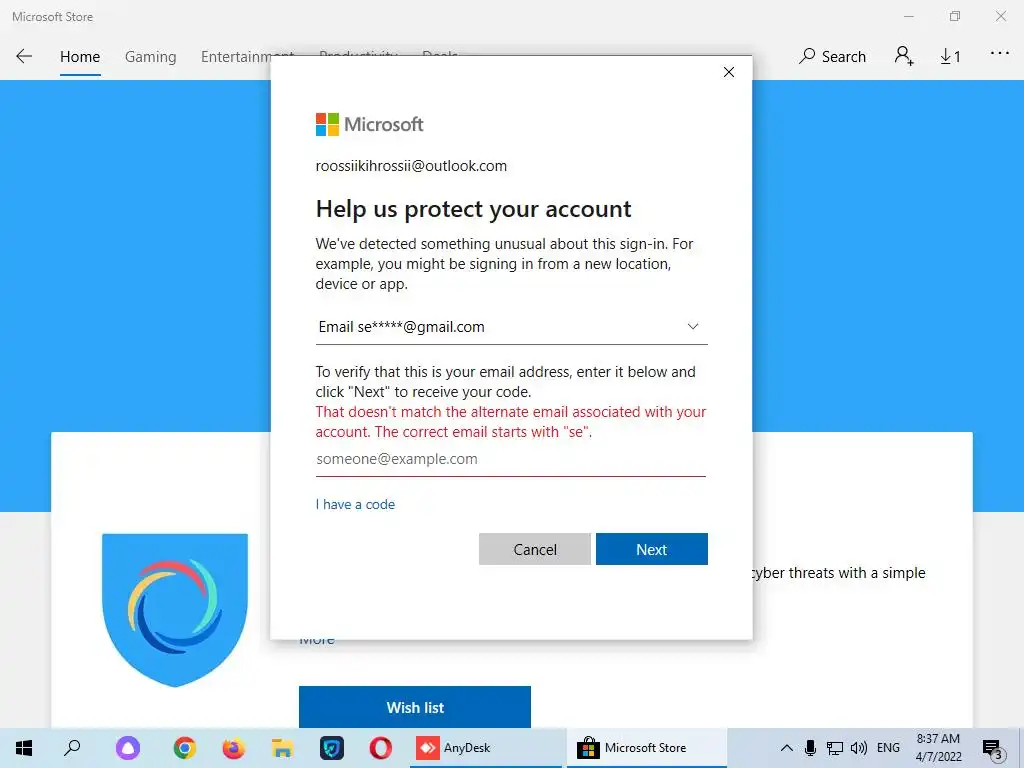The height and width of the screenshot is (768, 1024).
Task: Minimize the Microsoft Store window
Action: tap(908, 16)
